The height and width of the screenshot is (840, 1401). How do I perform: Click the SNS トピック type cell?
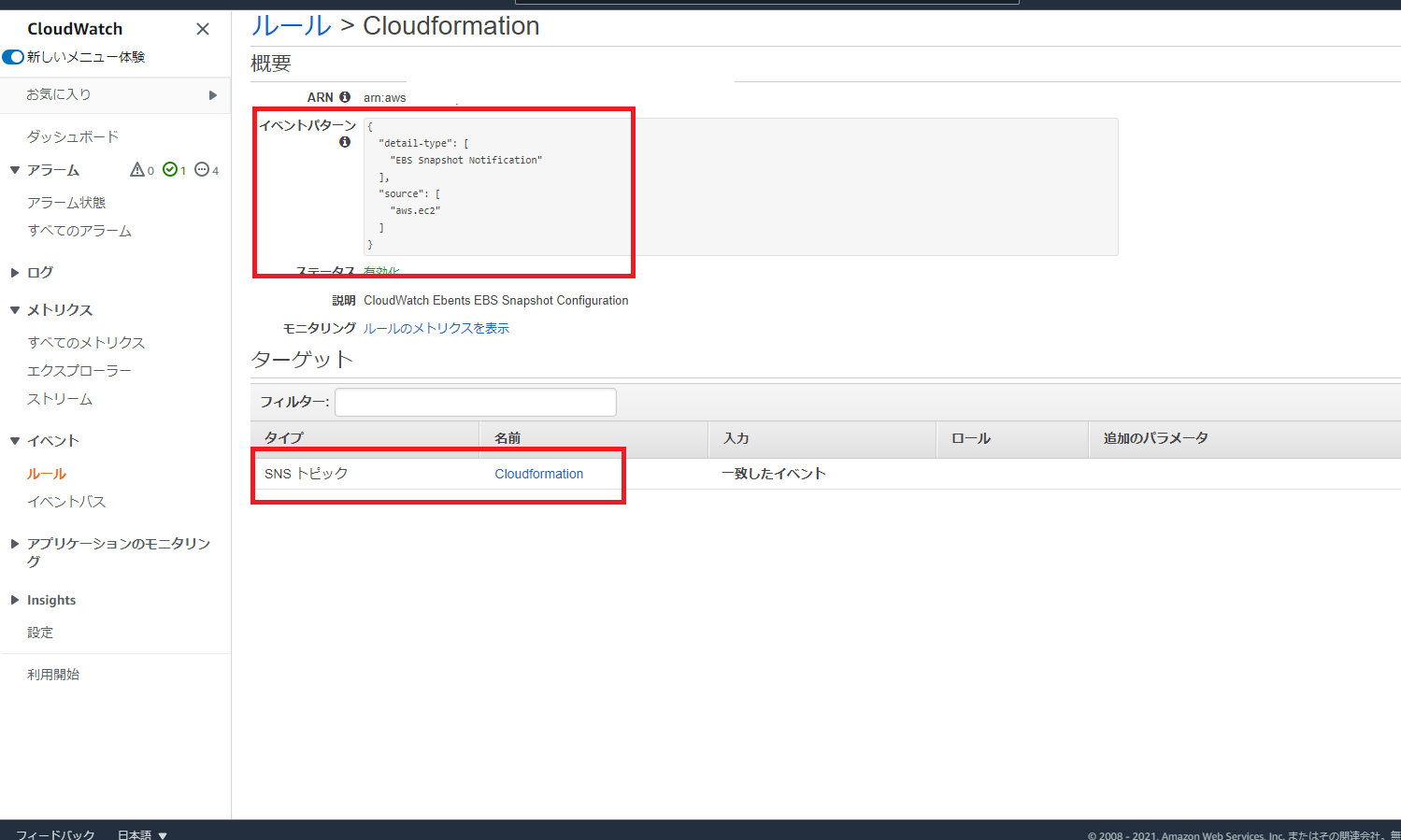[x=307, y=474]
